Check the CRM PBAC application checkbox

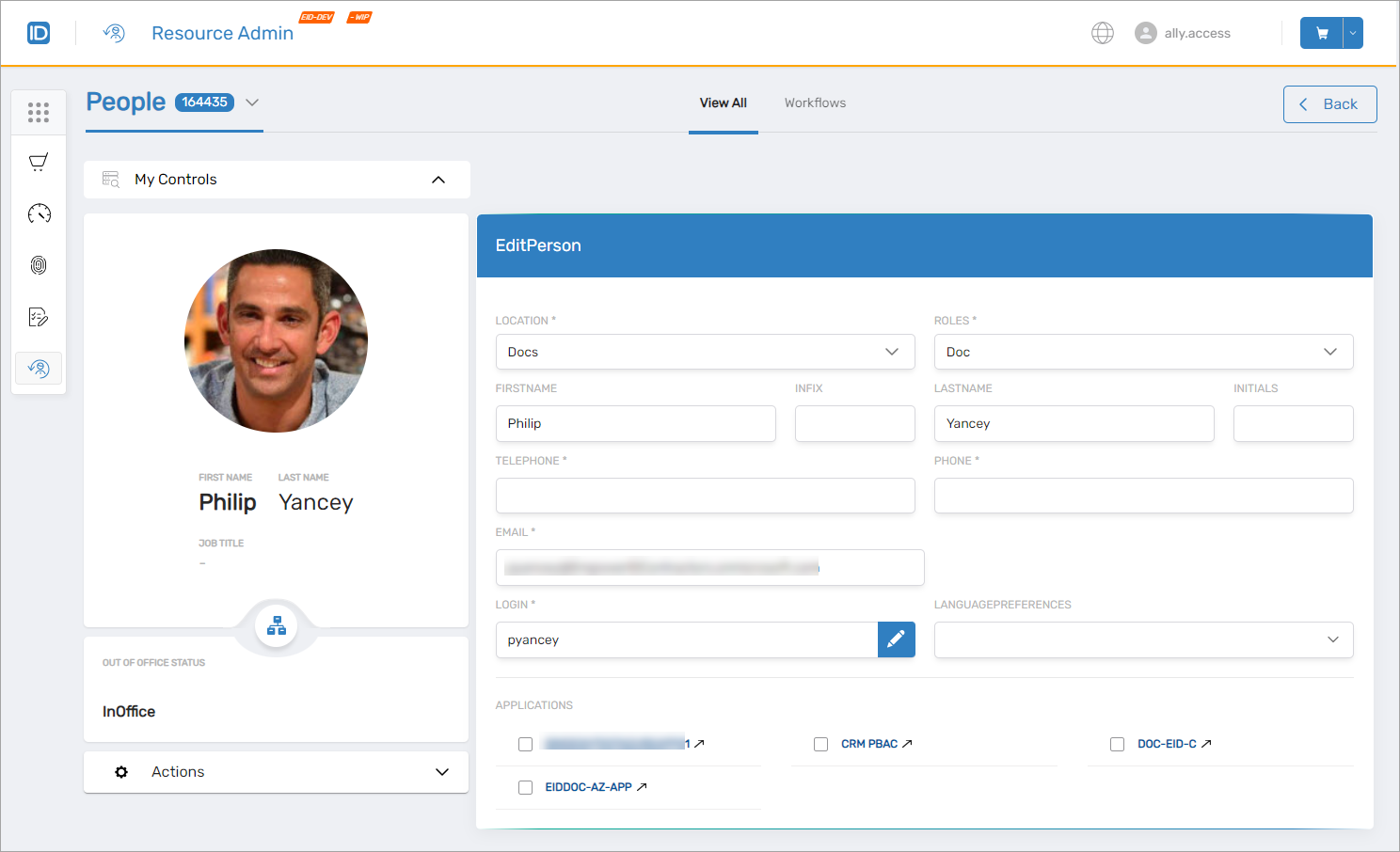pyautogui.click(x=820, y=744)
